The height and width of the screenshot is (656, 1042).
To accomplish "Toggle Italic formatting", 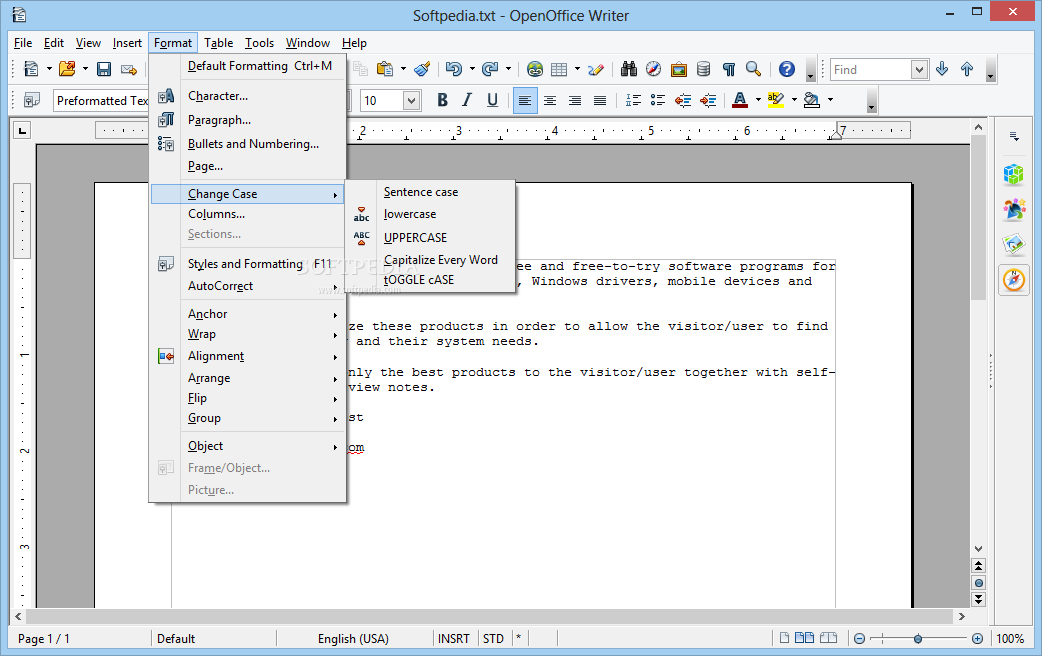I will [x=467, y=100].
